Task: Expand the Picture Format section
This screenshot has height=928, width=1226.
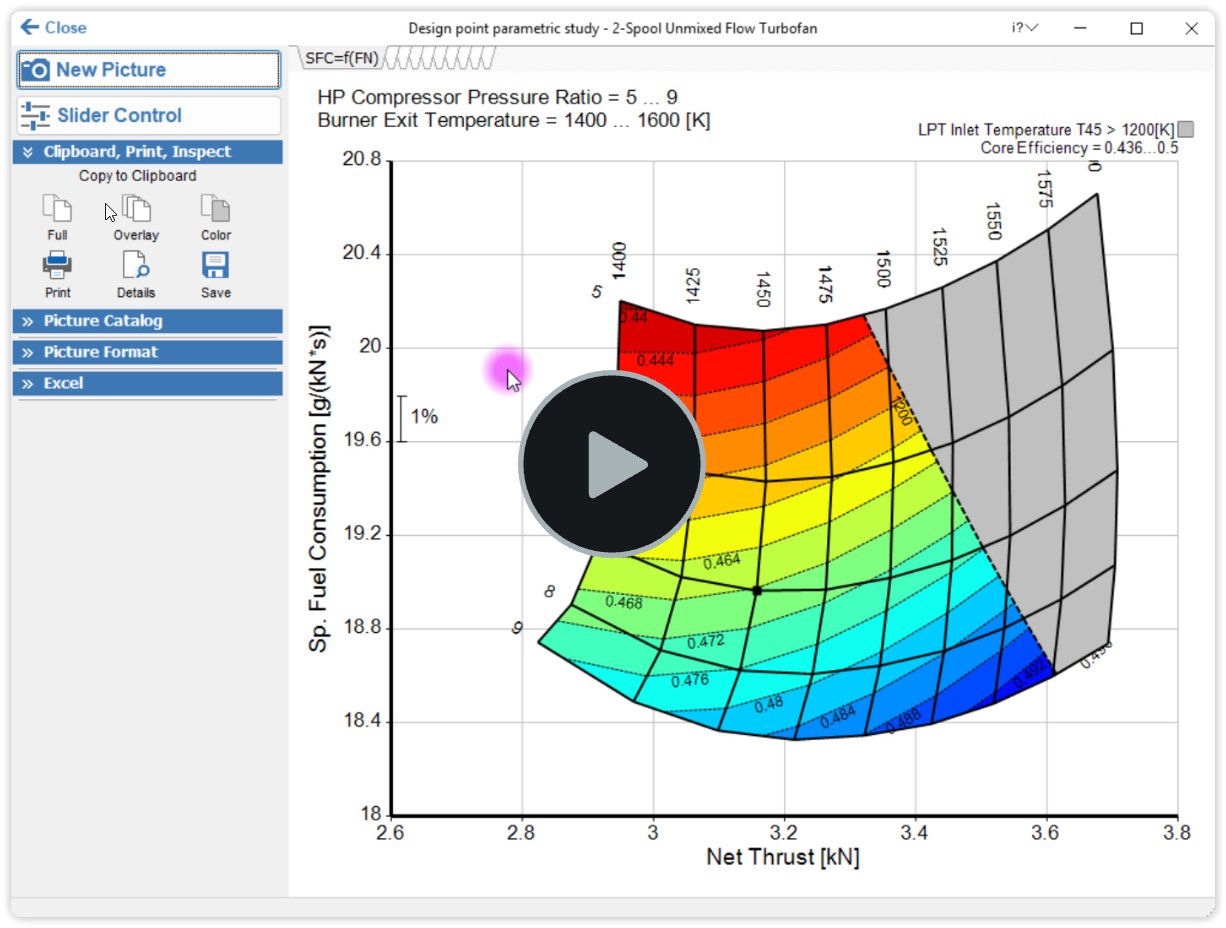Action: (148, 352)
